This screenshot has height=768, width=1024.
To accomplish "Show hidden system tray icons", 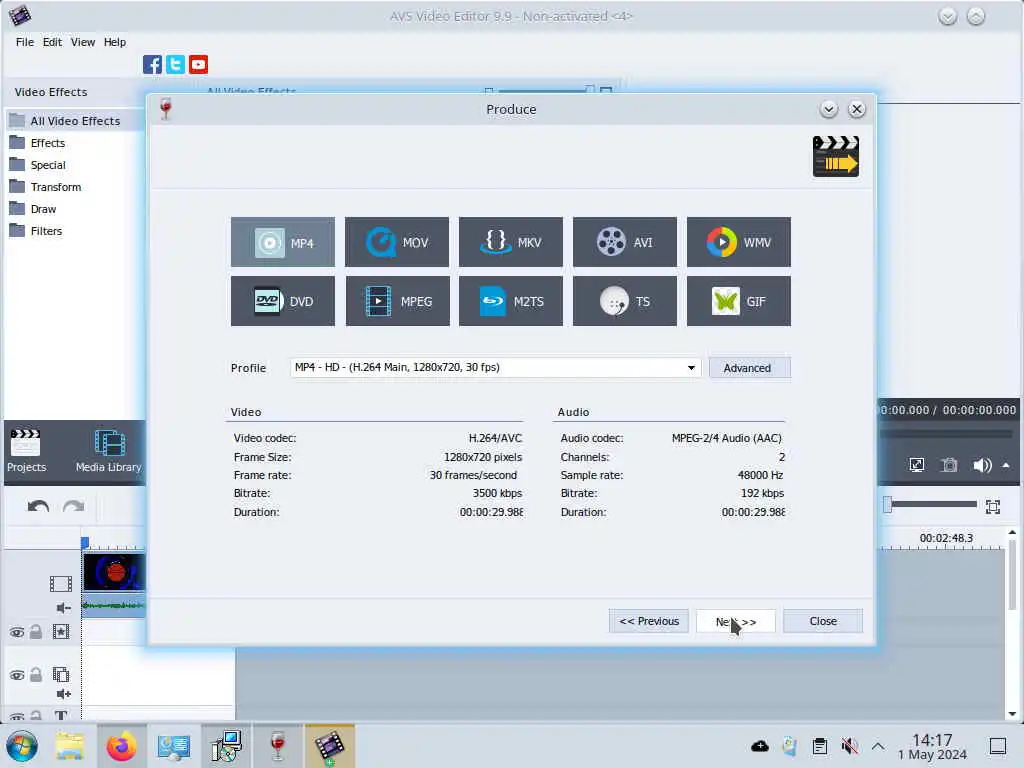I will [x=878, y=746].
